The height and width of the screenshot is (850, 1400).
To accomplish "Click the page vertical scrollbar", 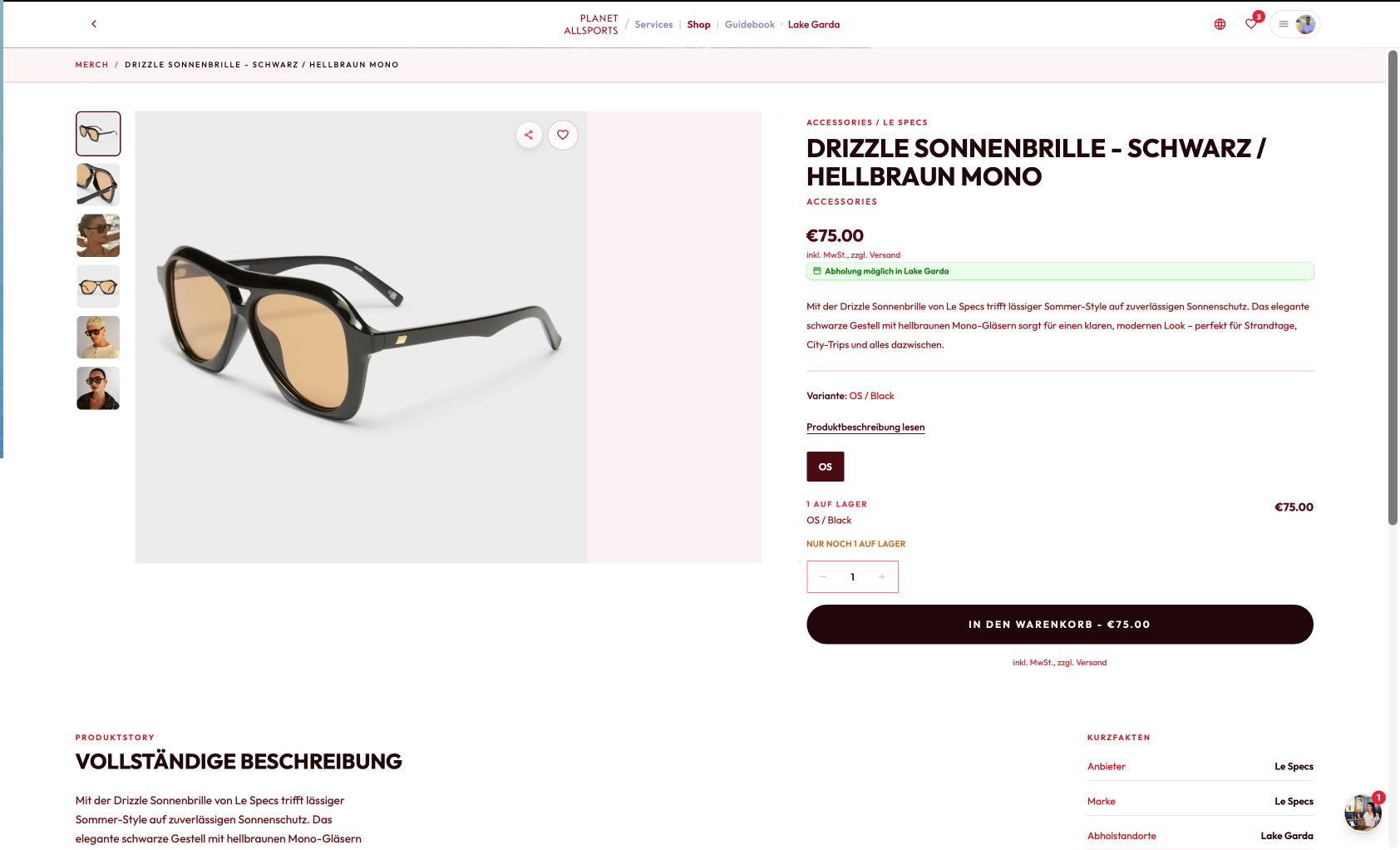I will click(x=1393, y=288).
